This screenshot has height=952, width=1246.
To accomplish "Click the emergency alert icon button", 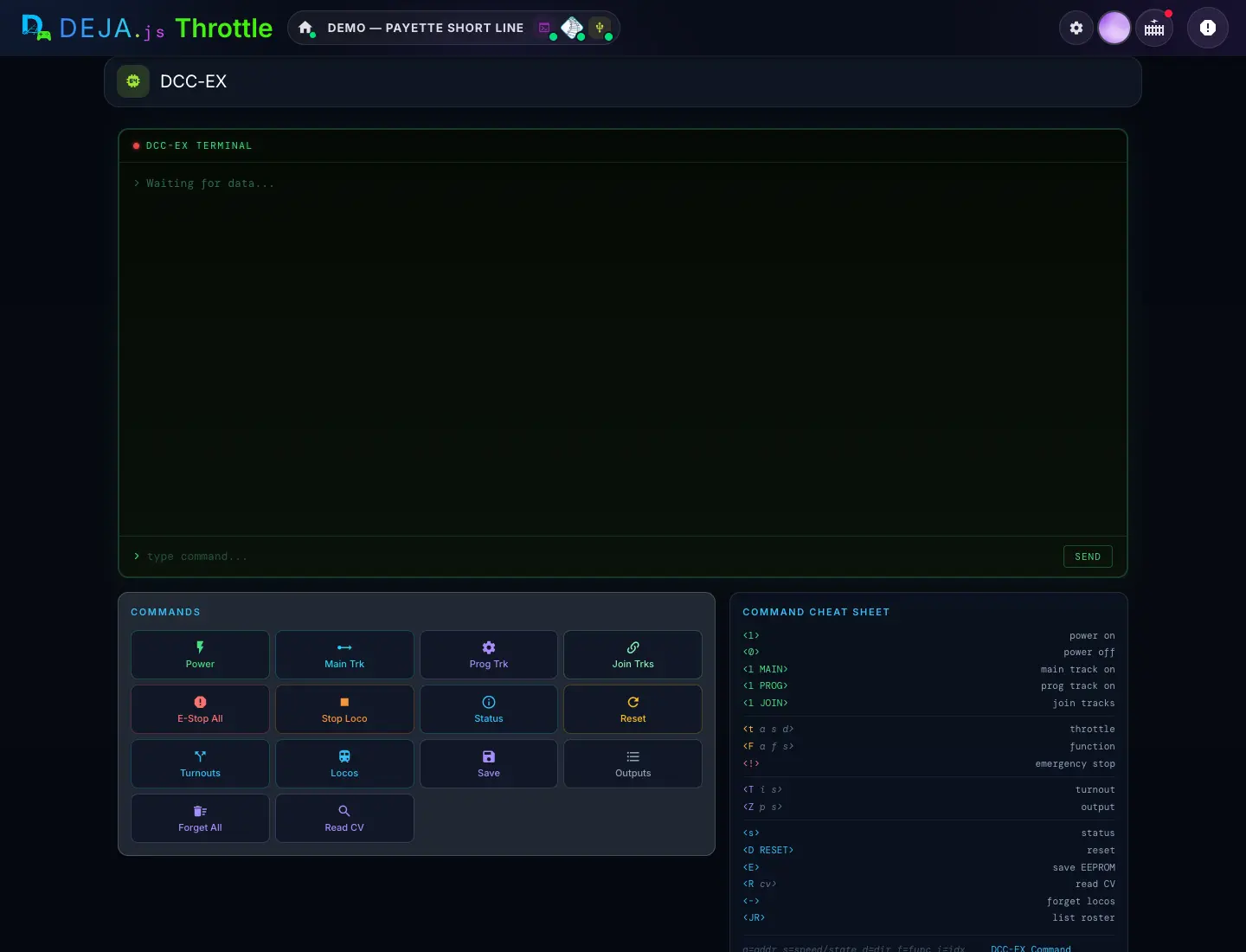I will click(1208, 28).
